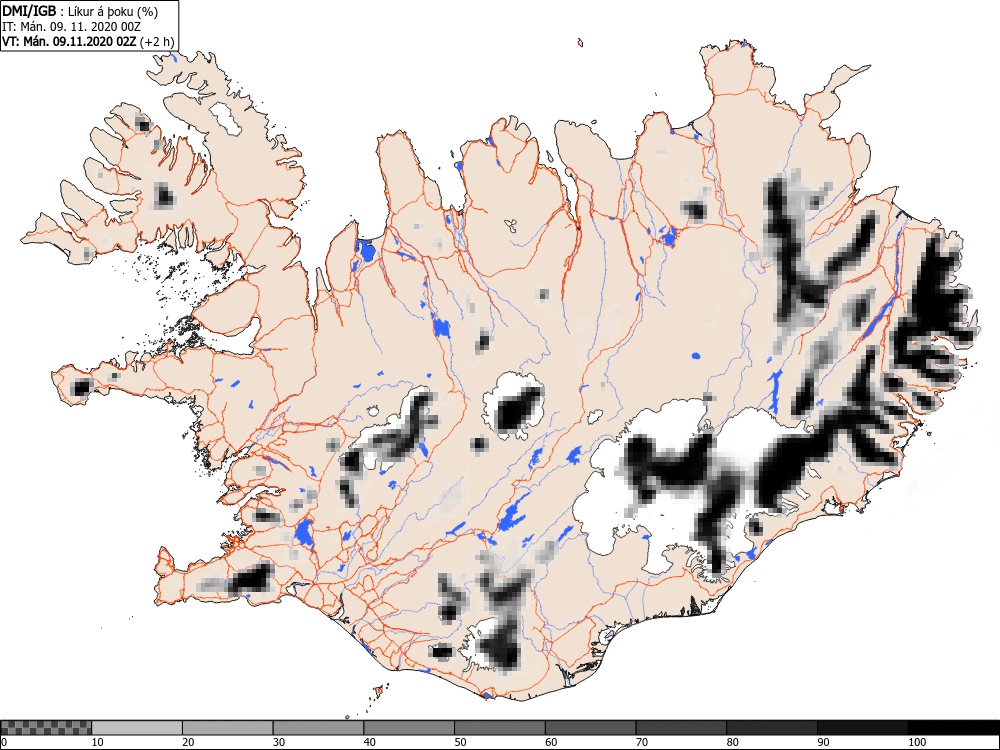Click the '(+2 h)' forecast offset label
This screenshot has width=1000, height=750.
[156, 41]
